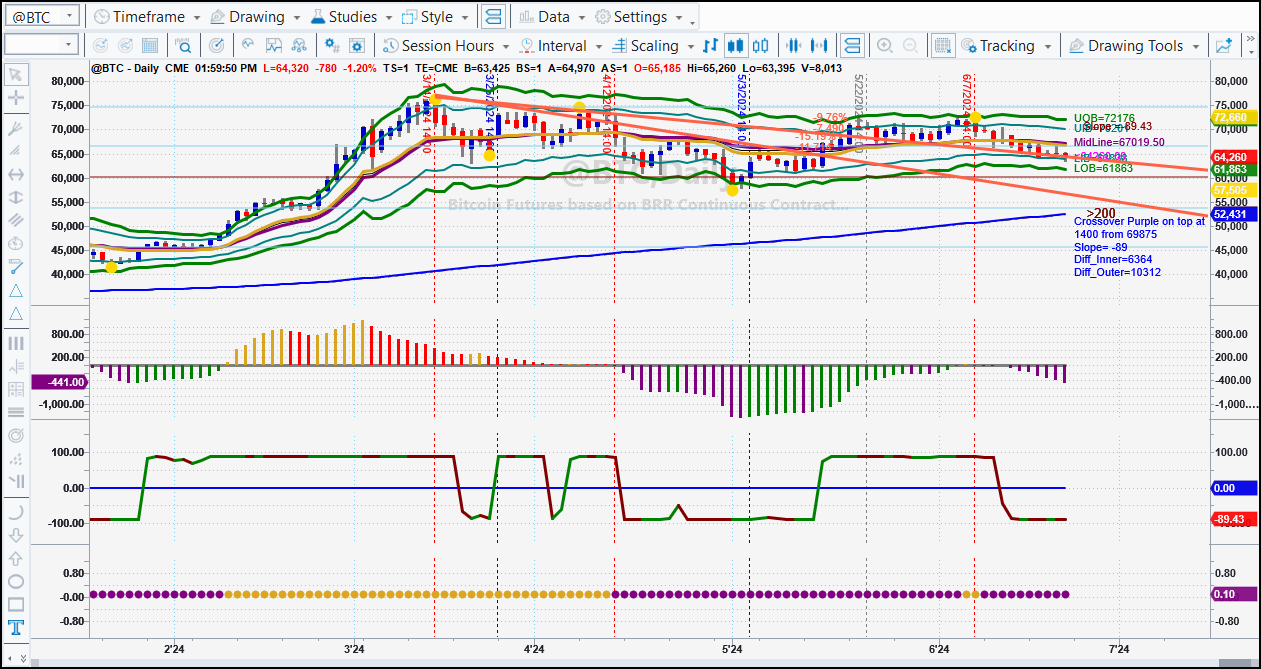Open the Style menu

pyautogui.click(x=435, y=17)
